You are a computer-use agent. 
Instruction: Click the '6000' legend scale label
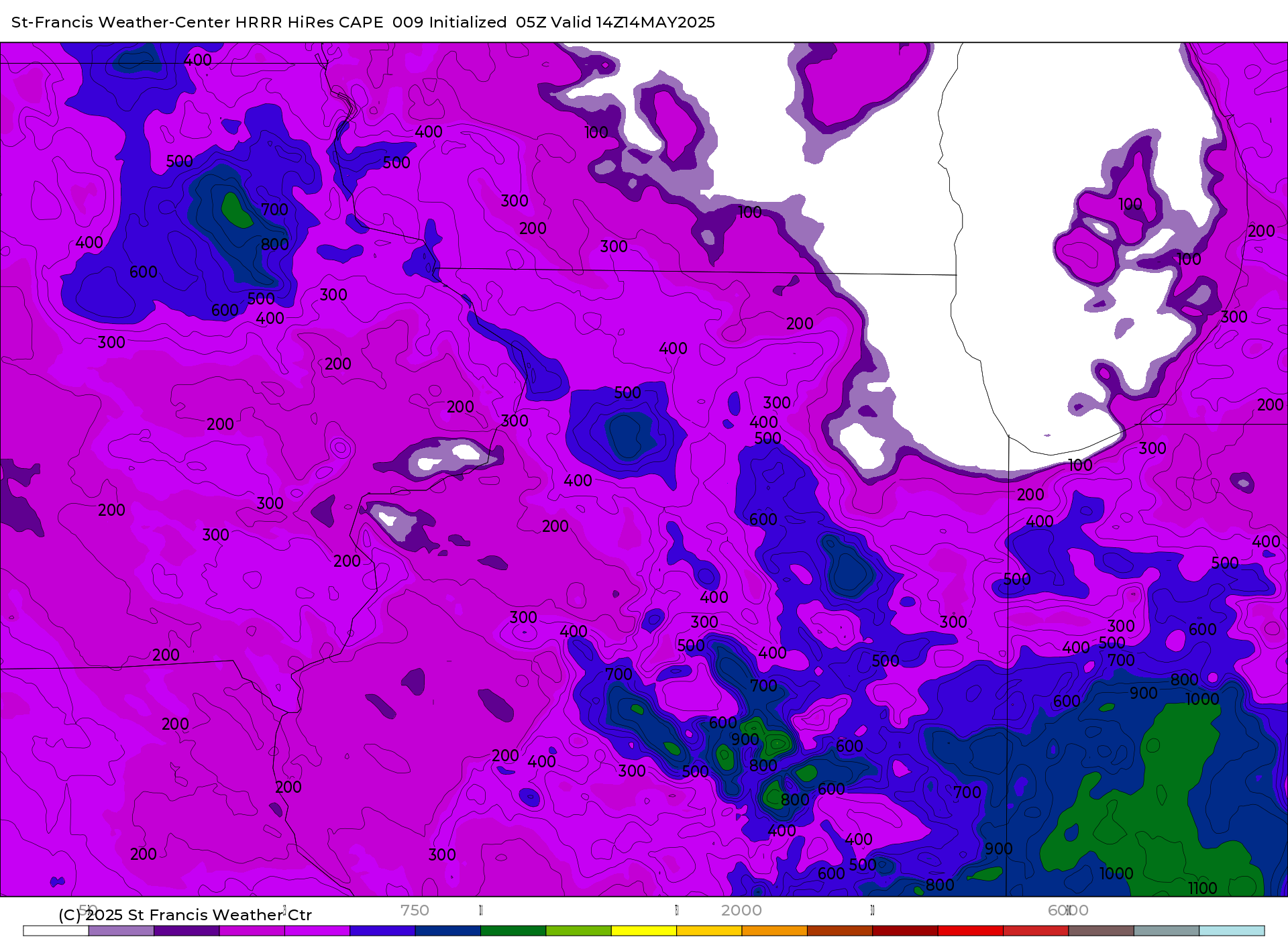click(1068, 910)
